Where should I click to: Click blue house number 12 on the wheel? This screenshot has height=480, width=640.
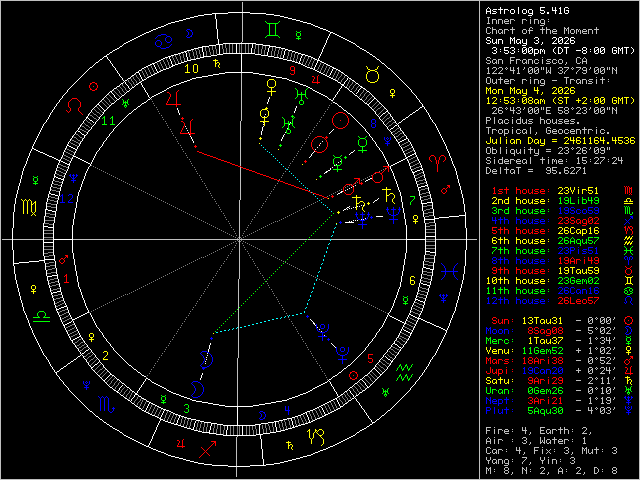(67, 199)
